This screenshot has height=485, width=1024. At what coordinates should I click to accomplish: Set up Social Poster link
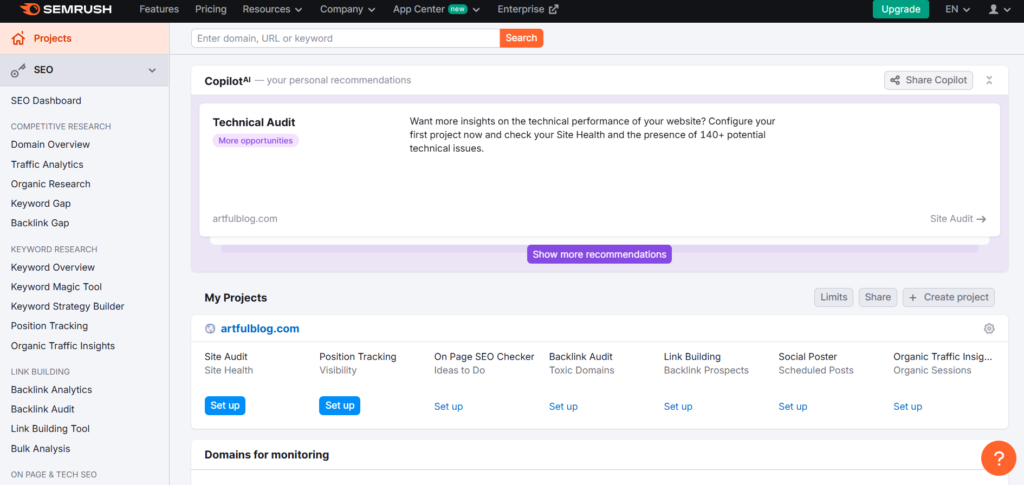[x=793, y=407]
